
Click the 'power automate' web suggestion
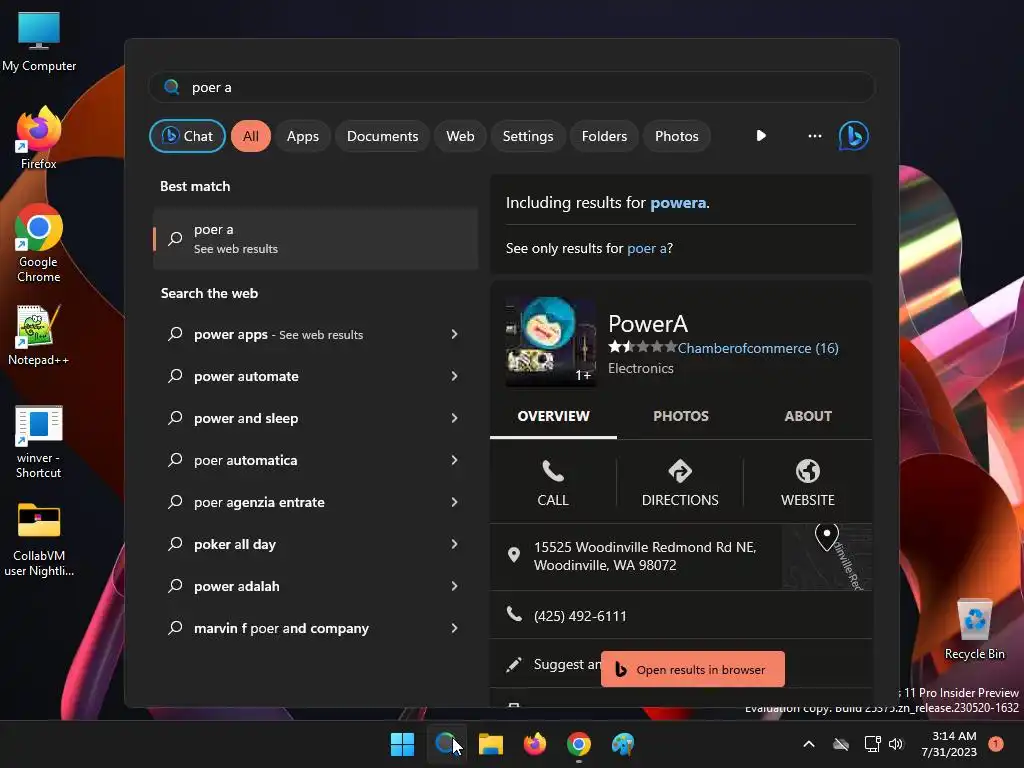[315, 376]
